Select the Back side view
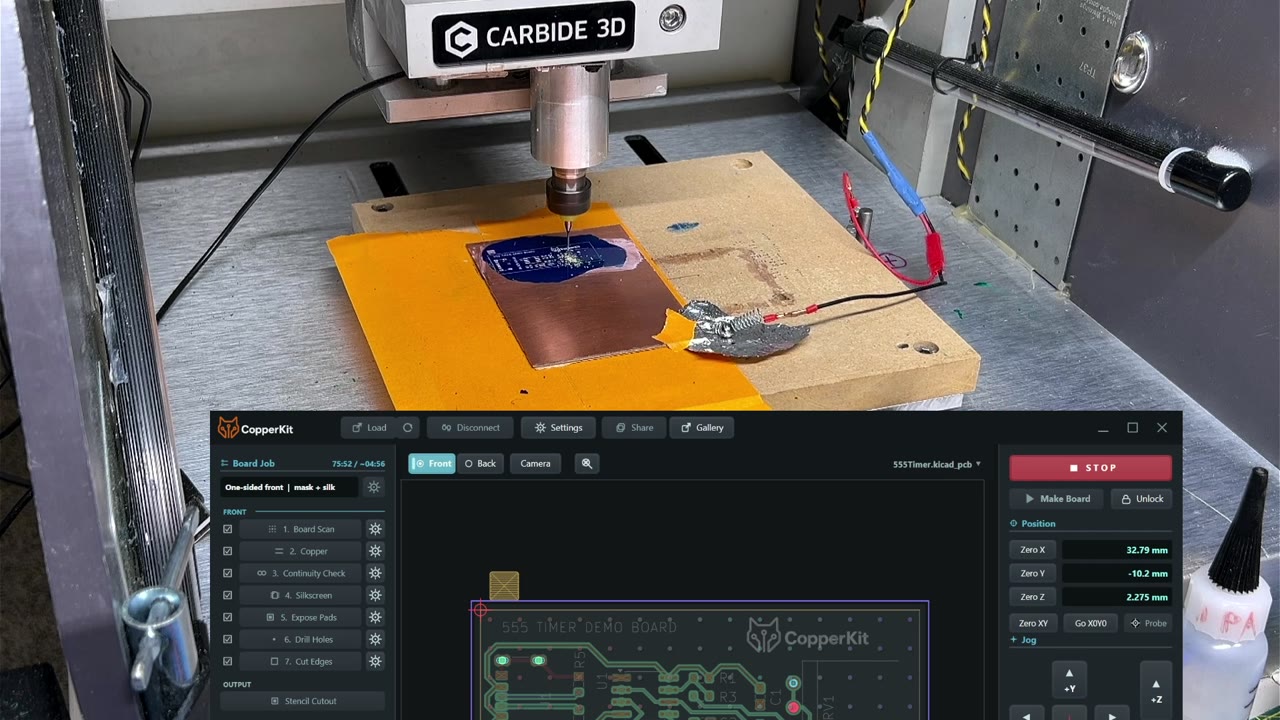The height and width of the screenshot is (720, 1280). (481, 463)
